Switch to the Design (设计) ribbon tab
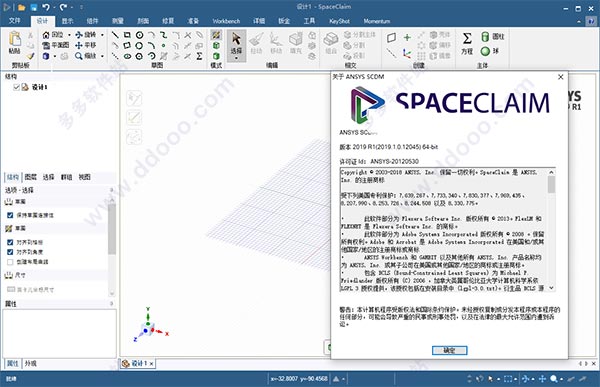Image resolution: width=600 pixels, height=387 pixels. click(x=42, y=21)
